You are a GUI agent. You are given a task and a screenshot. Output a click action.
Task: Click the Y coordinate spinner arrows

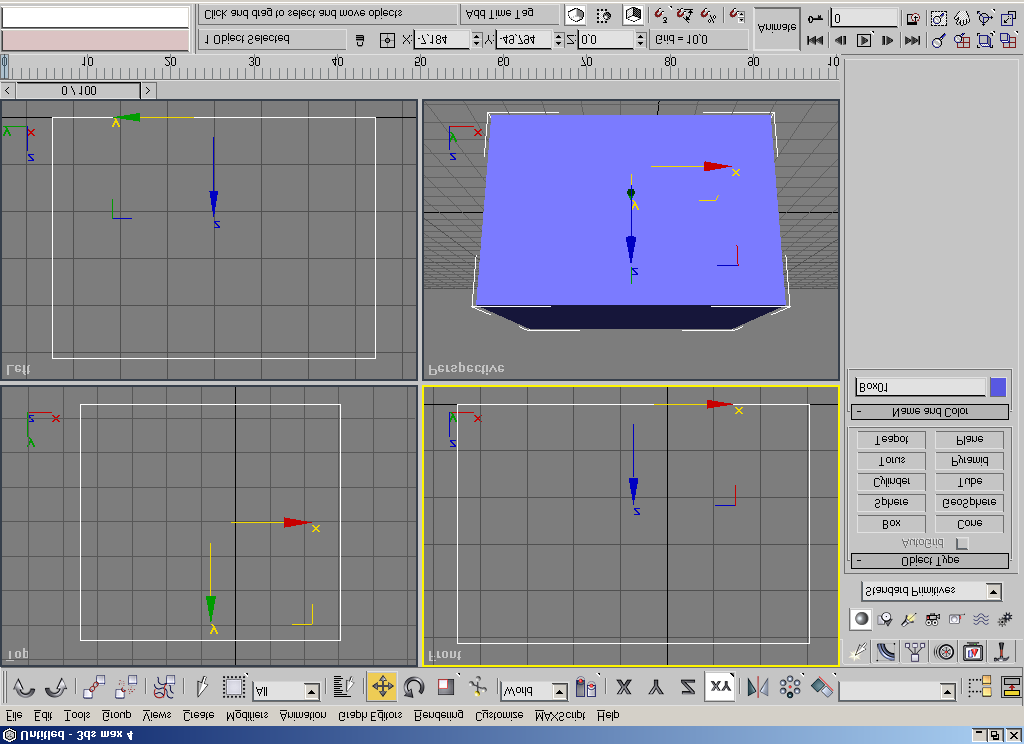click(x=558, y=40)
